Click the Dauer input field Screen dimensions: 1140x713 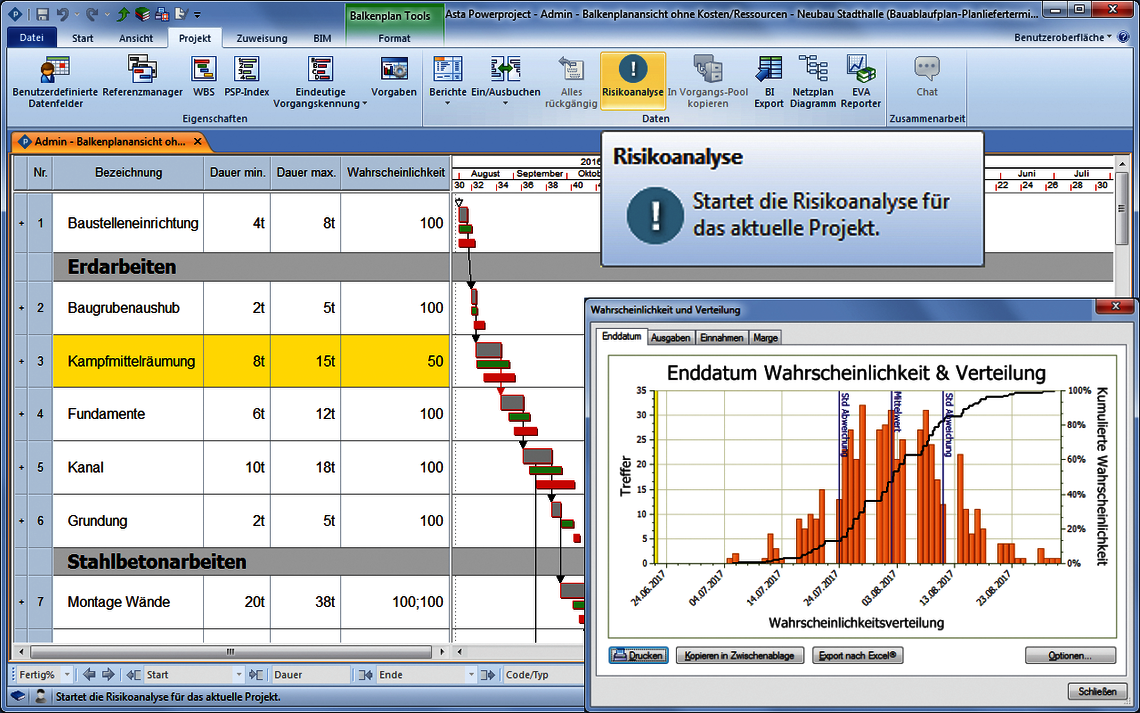click(x=310, y=674)
